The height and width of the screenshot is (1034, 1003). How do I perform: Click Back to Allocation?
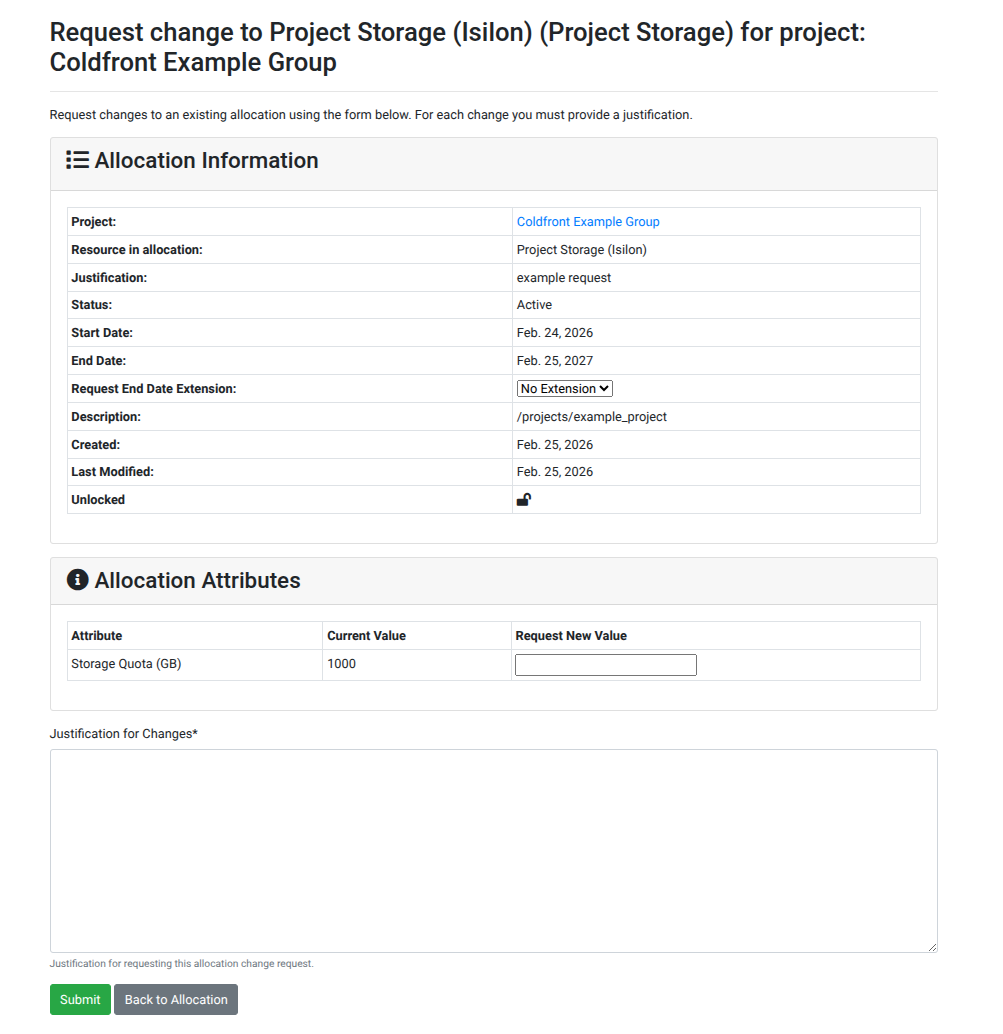tap(175, 999)
